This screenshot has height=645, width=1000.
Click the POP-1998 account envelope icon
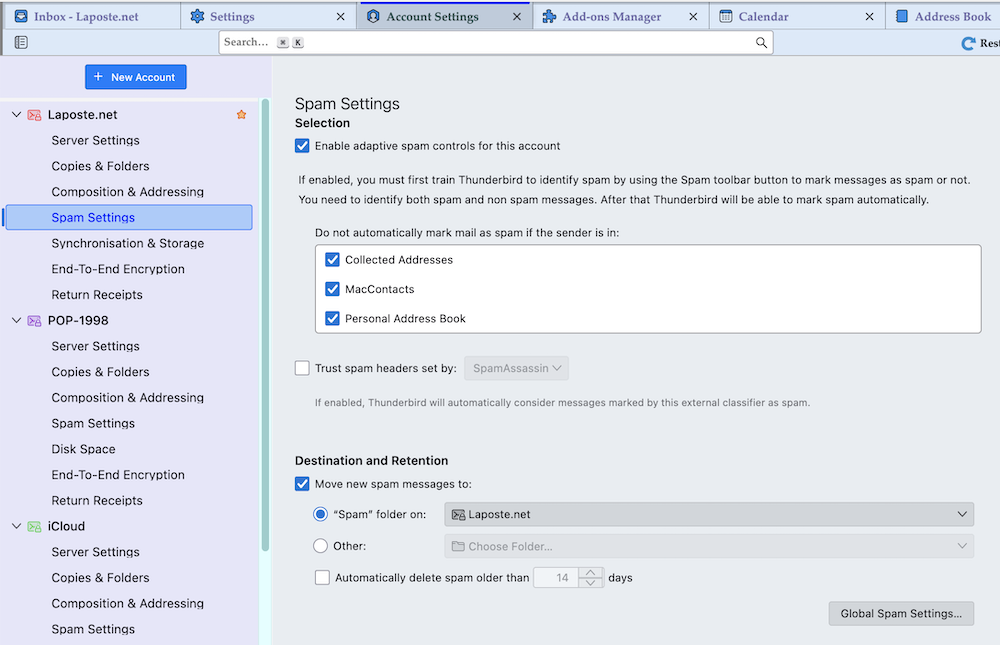click(x=34, y=321)
